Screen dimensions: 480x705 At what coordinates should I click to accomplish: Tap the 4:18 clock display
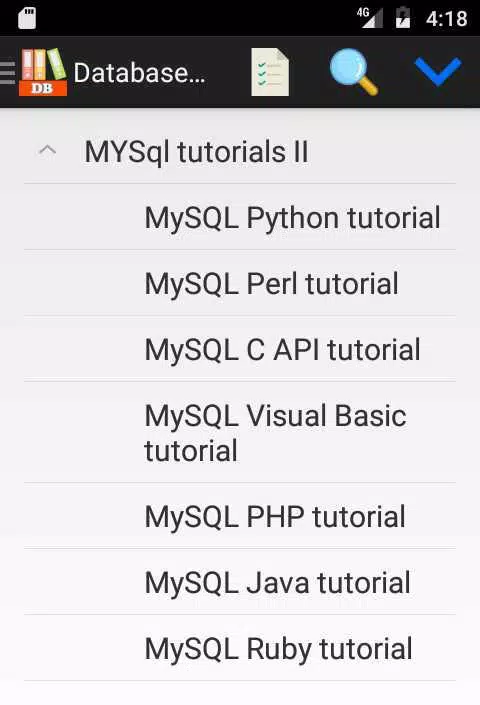pos(447,19)
